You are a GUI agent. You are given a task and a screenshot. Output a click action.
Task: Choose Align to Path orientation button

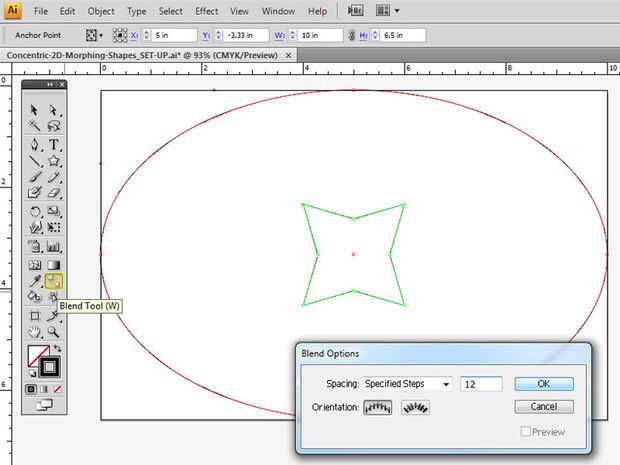[415, 407]
